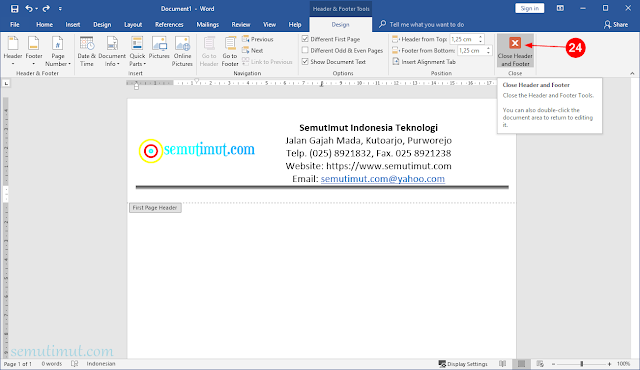The width and height of the screenshot is (640, 370).
Task: Switch to Read Mode view
Action: 503,364
